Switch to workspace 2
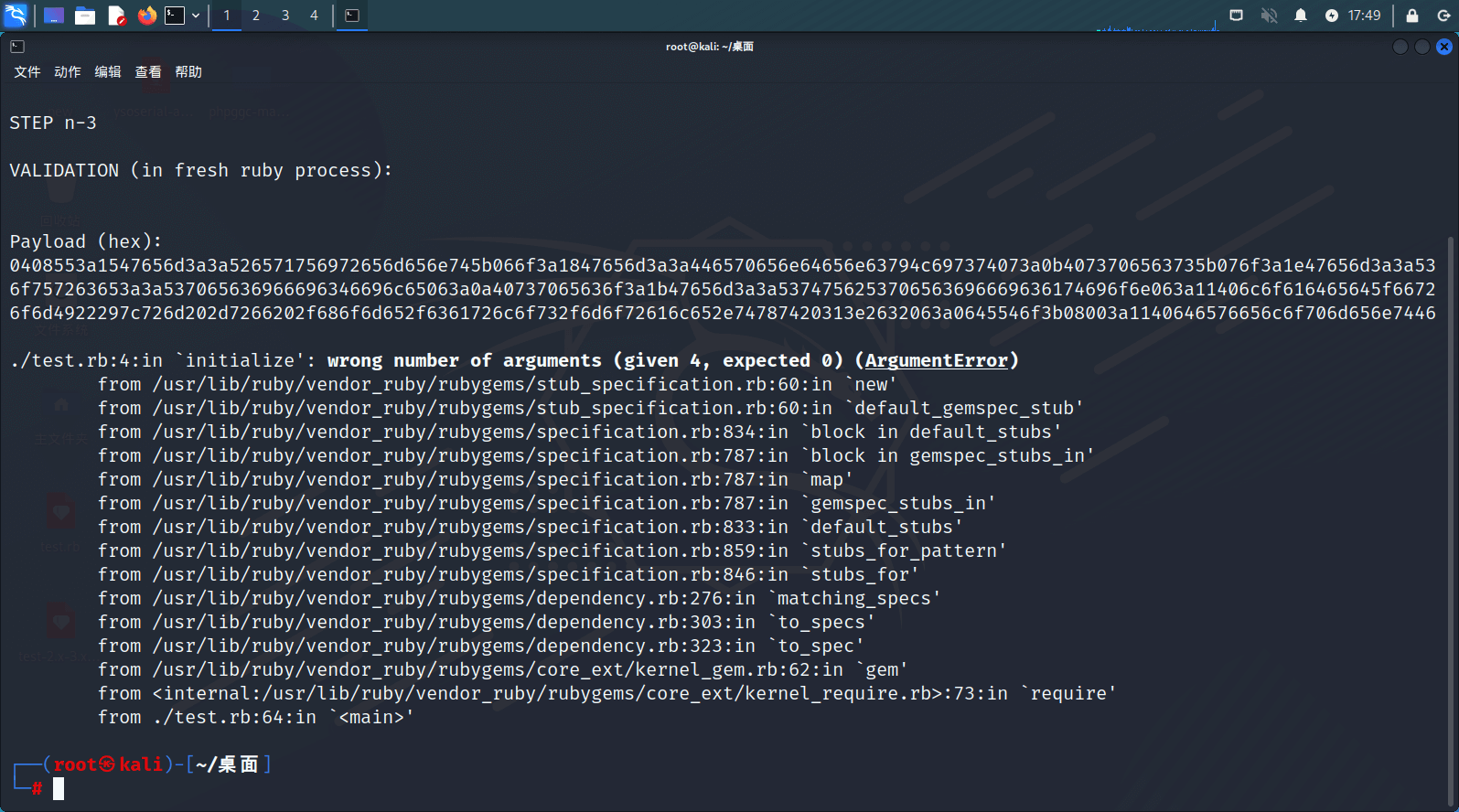Viewport: 1459px width, 812px height. (256, 16)
